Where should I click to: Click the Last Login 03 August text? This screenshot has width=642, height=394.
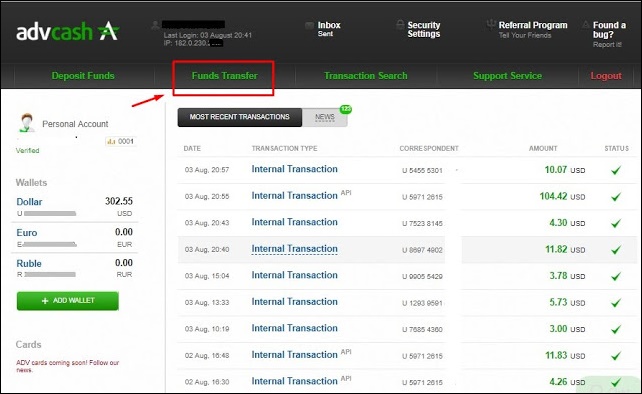click(x=208, y=35)
